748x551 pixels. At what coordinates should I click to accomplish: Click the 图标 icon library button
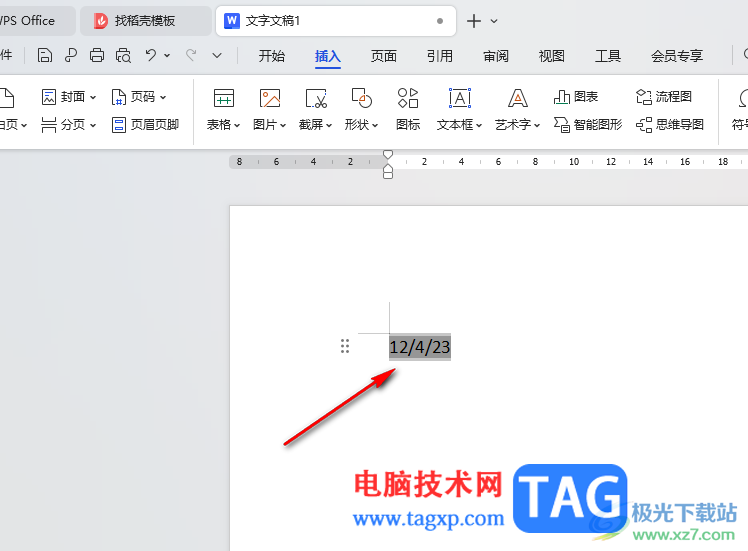(408, 110)
